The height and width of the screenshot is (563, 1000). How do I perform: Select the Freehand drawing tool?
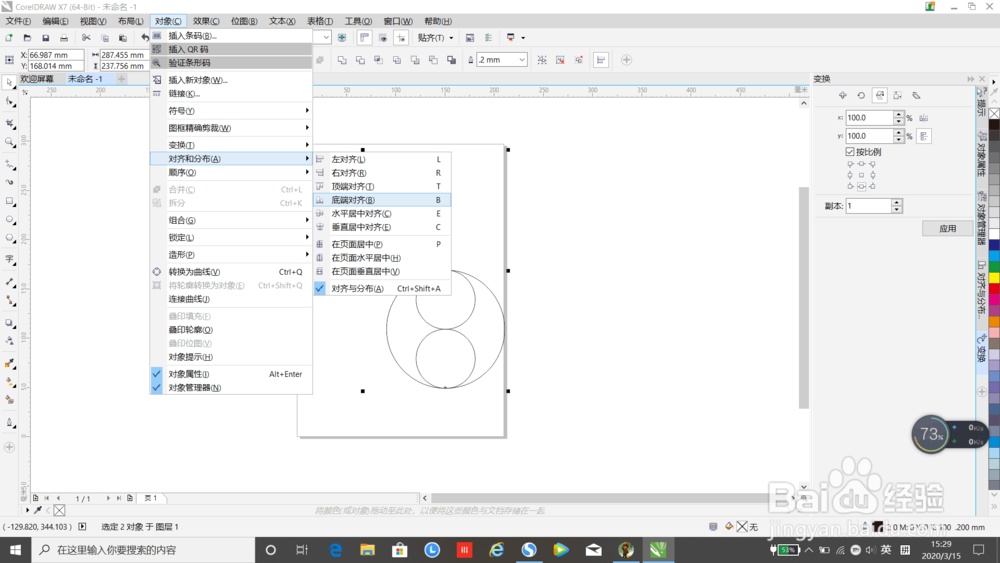(x=10, y=164)
